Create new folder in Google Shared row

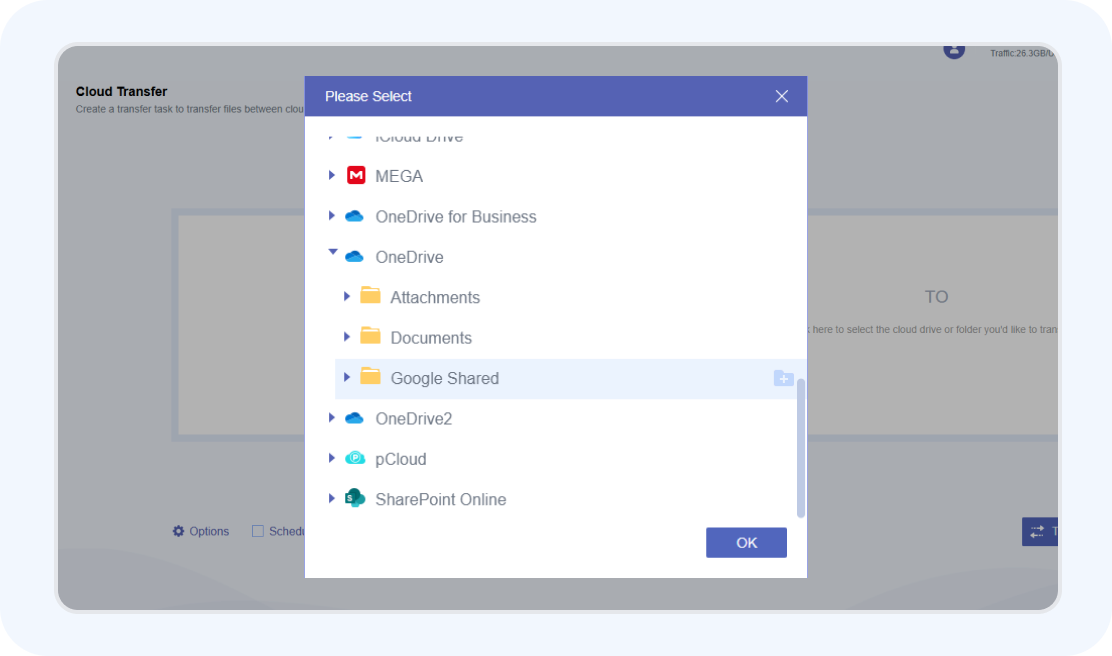784,378
